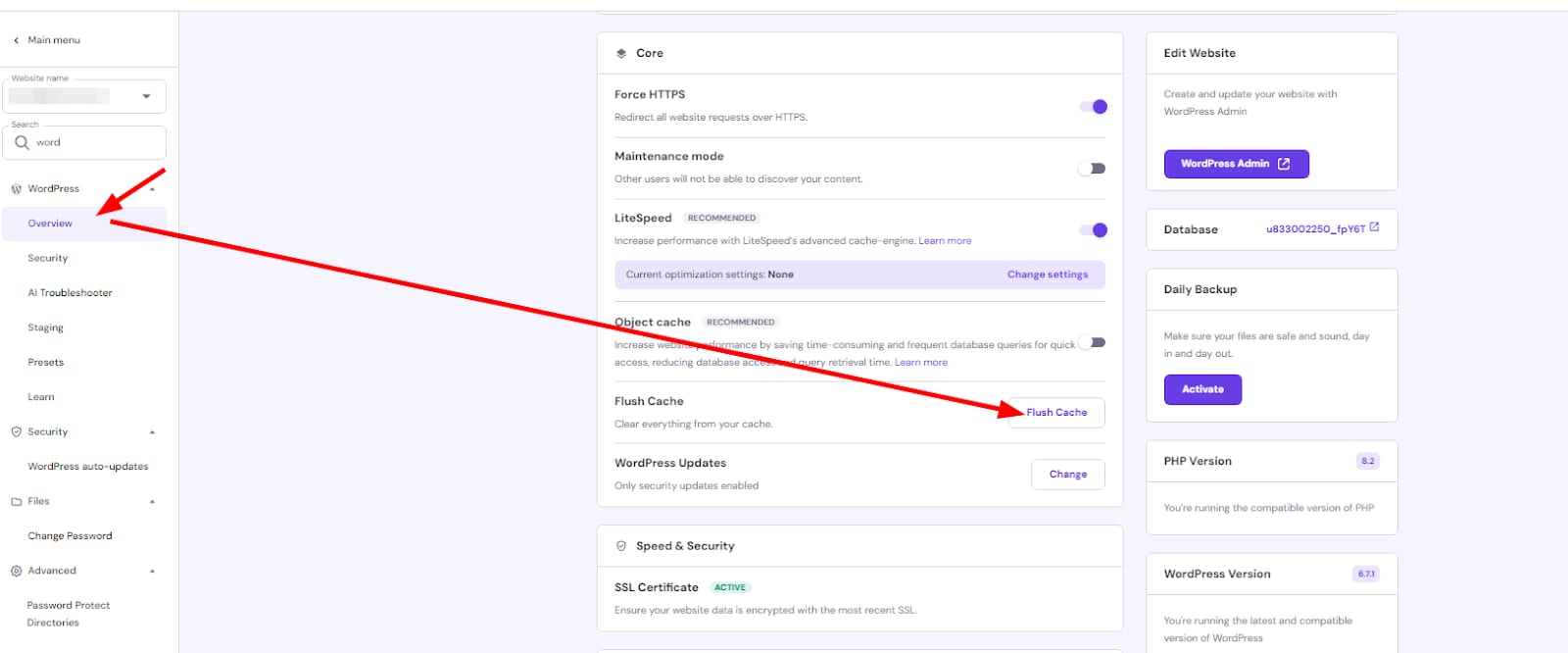Image resolution: width=1568 pixels, height=653 pixels.
Task: Click the Security shield icon in sidebar
Action: click(x=16, y=432)
